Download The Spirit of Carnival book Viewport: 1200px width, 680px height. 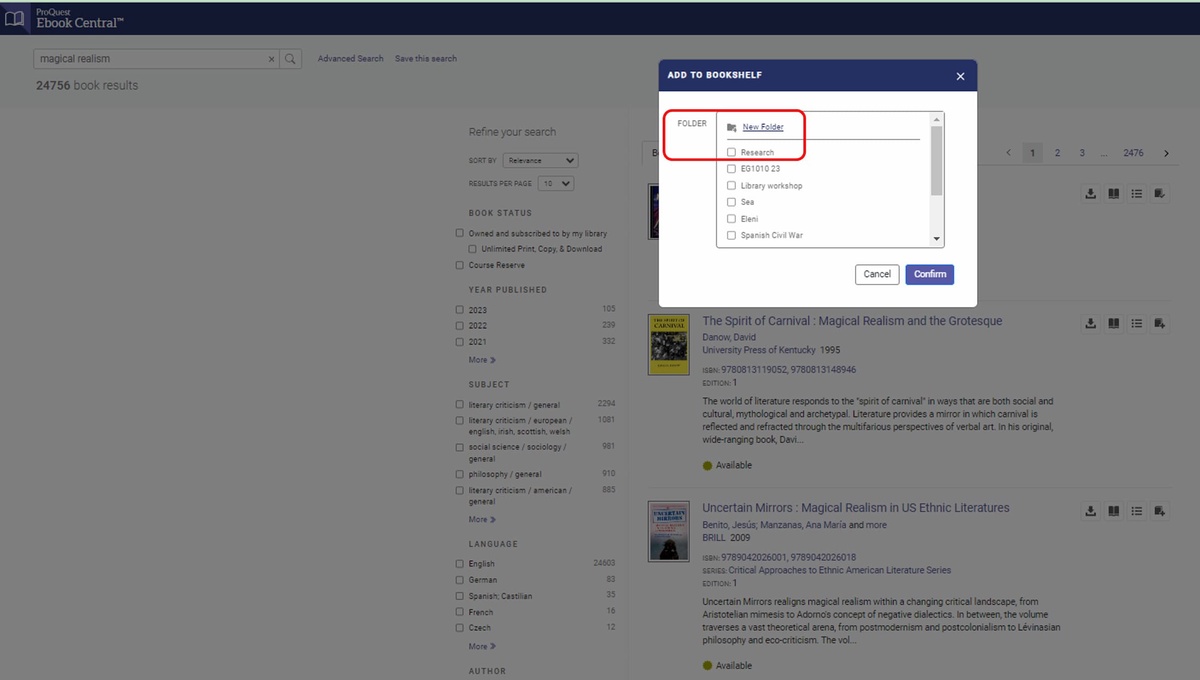pos(1090,324)
